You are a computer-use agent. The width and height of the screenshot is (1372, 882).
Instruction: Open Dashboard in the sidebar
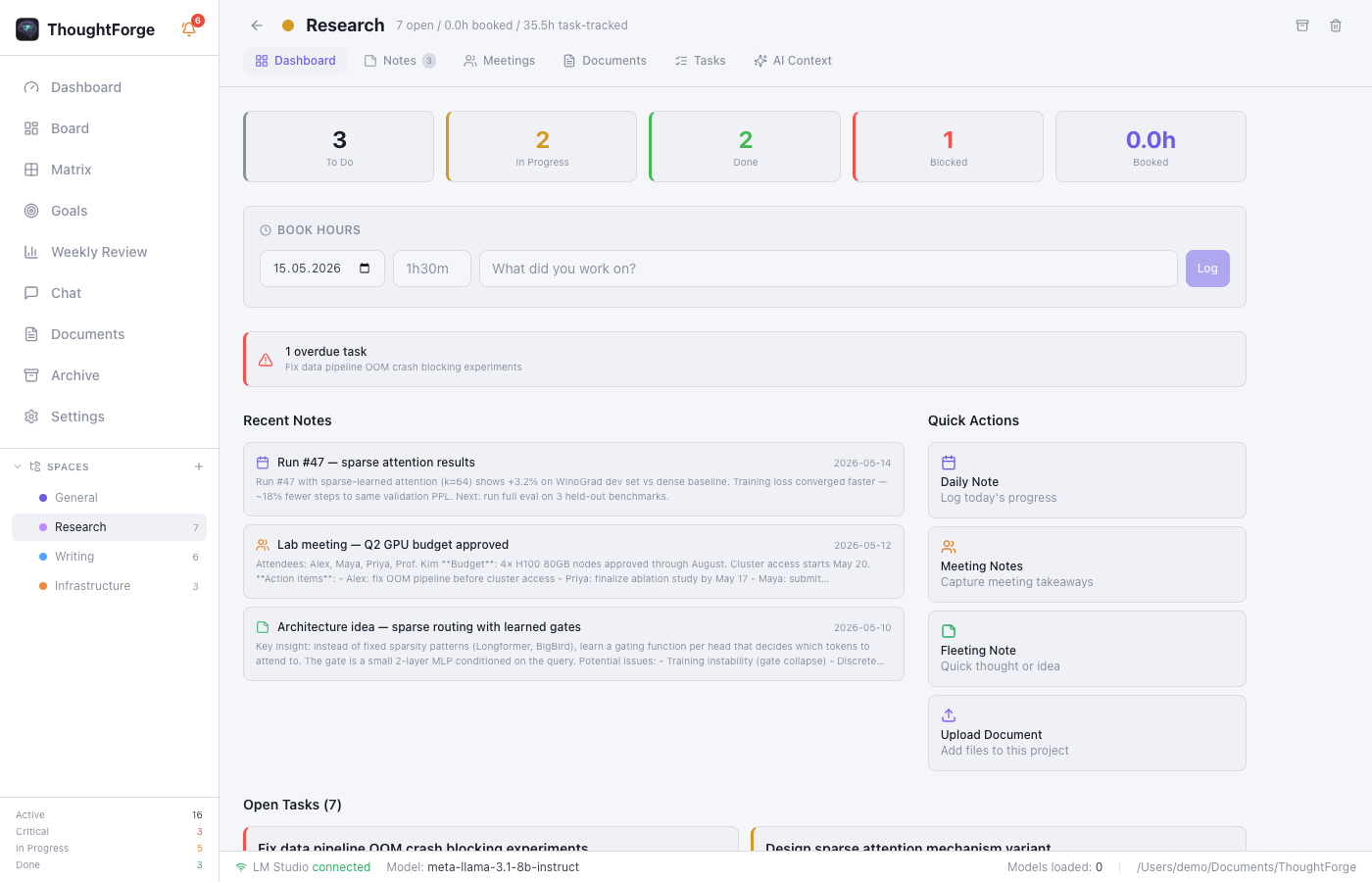(110, 87)
